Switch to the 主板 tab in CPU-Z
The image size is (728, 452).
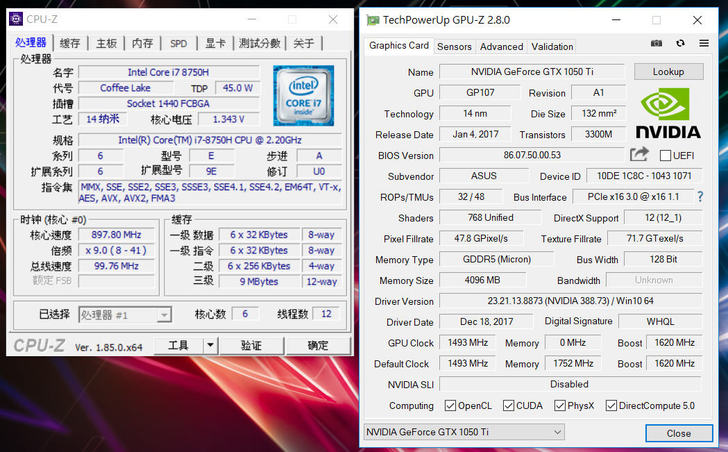(x=106, y=43)
